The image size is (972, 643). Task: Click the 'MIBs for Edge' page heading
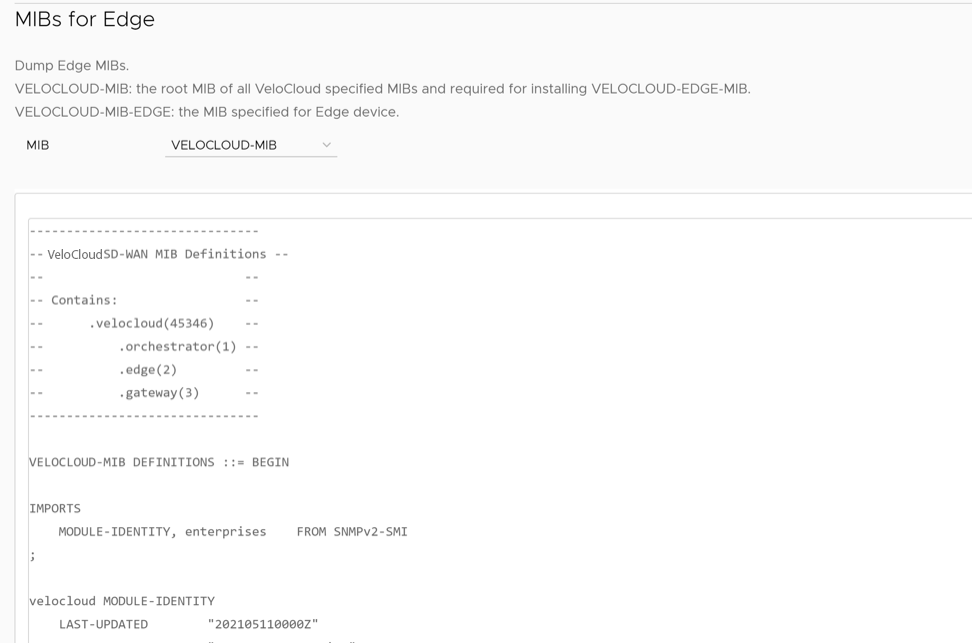85,19
